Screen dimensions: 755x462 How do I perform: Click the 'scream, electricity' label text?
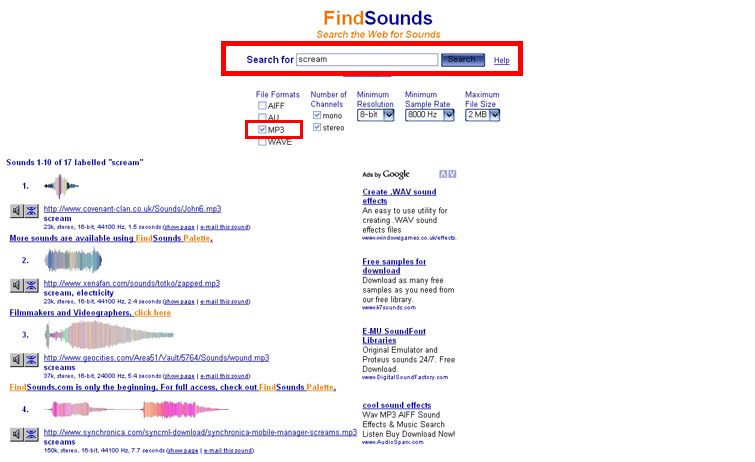coord(78,293)
